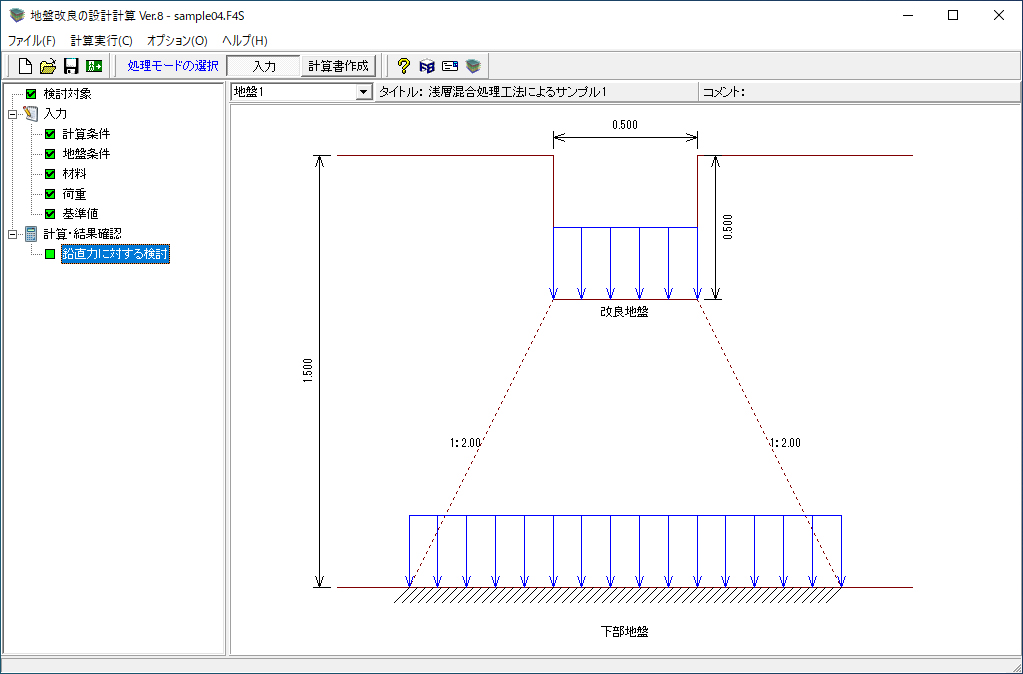
Task: Open the ヘルプ(H) menu
Action: (245, 40)
